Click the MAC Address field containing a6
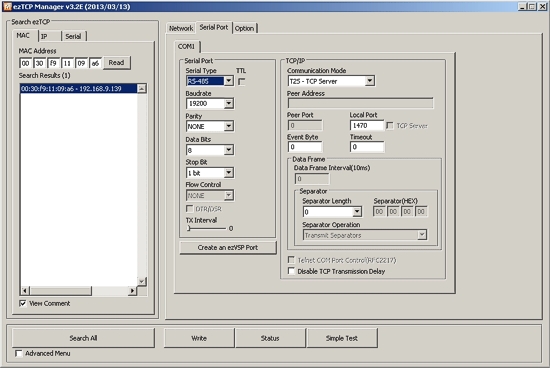Viewport: 550px width, 368px height. (x=95, y=63)
